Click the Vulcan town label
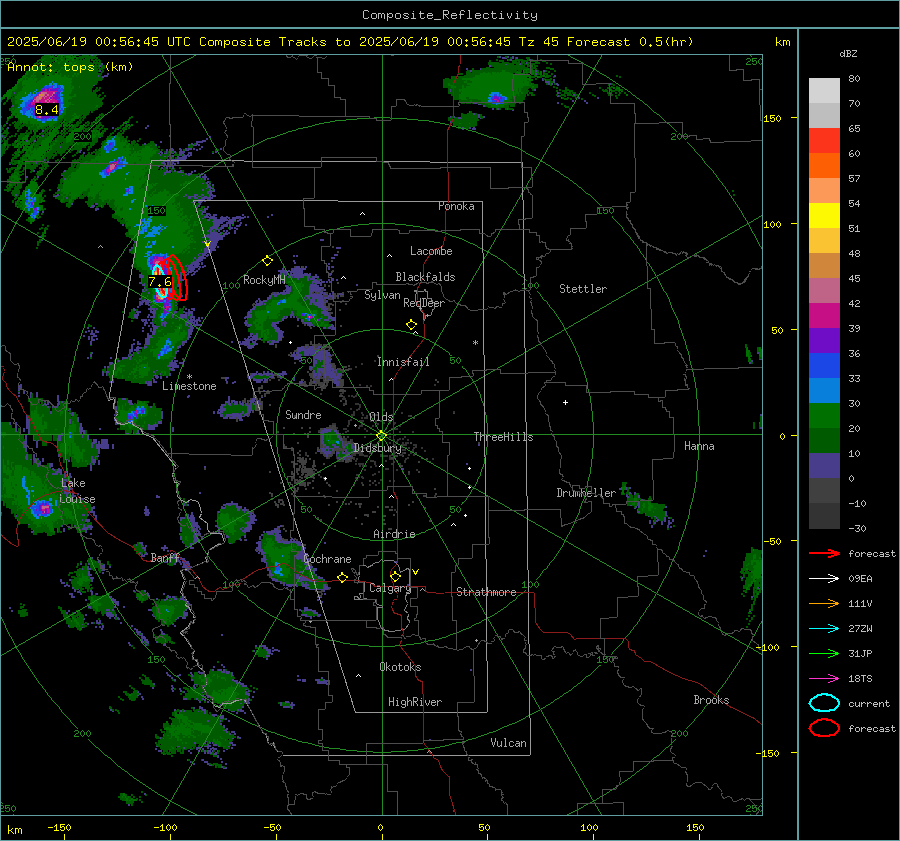Screen dimensions: 900x841 click(x=508, y=743)
